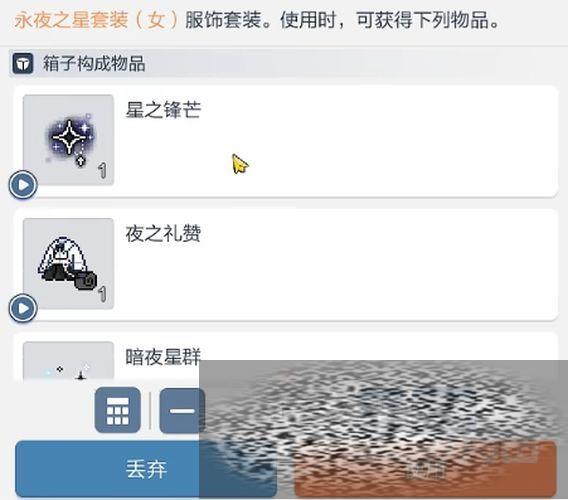This screenshot has width=568, height=500.
Task: Select the 星之锋芒 sparkle star icon
Action: click(x=68, y=140)
